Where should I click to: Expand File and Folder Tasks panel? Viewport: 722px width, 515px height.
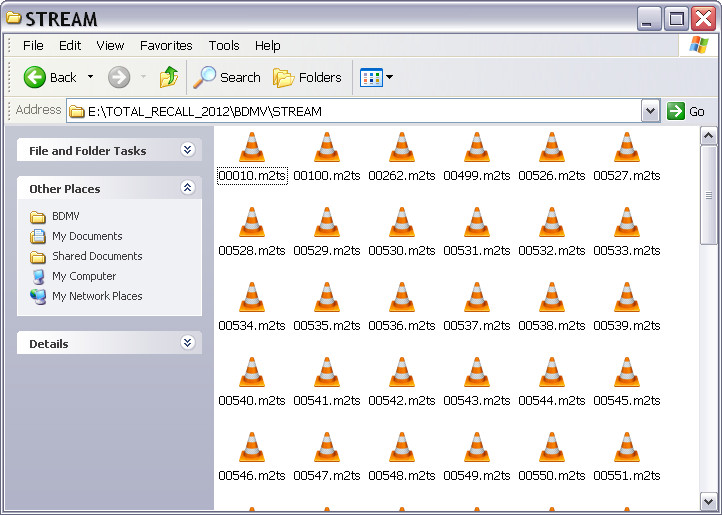(187, 150)
